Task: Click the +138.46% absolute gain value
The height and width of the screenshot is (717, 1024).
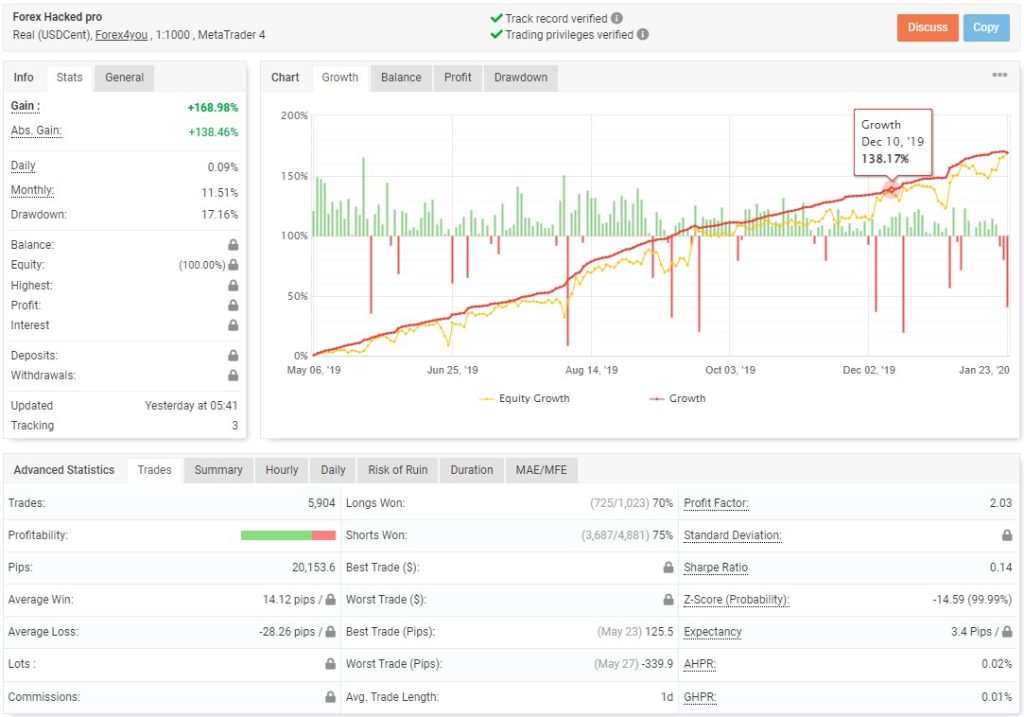Action: [x=214, y=132]
